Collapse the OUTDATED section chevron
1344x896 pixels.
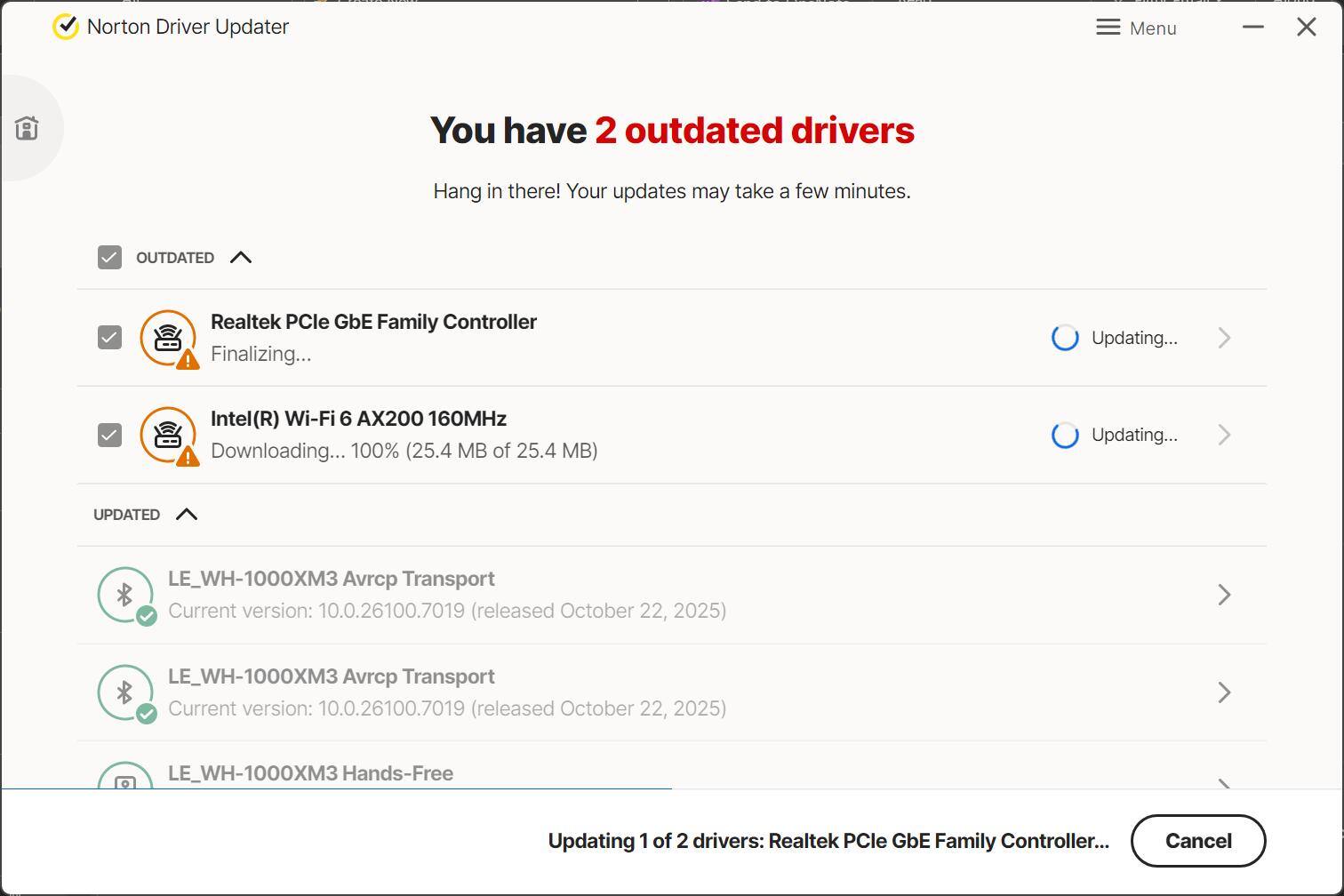click(241, 258)
